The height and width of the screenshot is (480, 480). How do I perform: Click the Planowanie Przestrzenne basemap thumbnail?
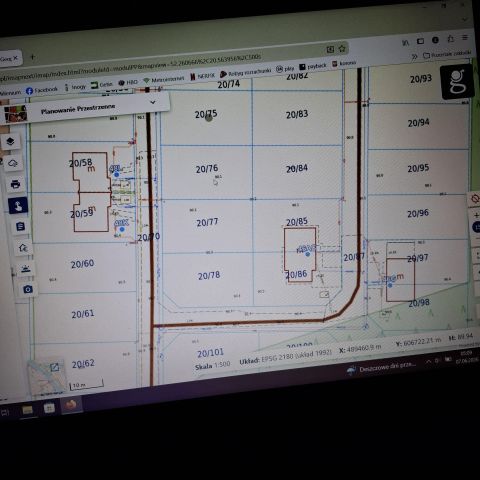(x=15, y=114)
